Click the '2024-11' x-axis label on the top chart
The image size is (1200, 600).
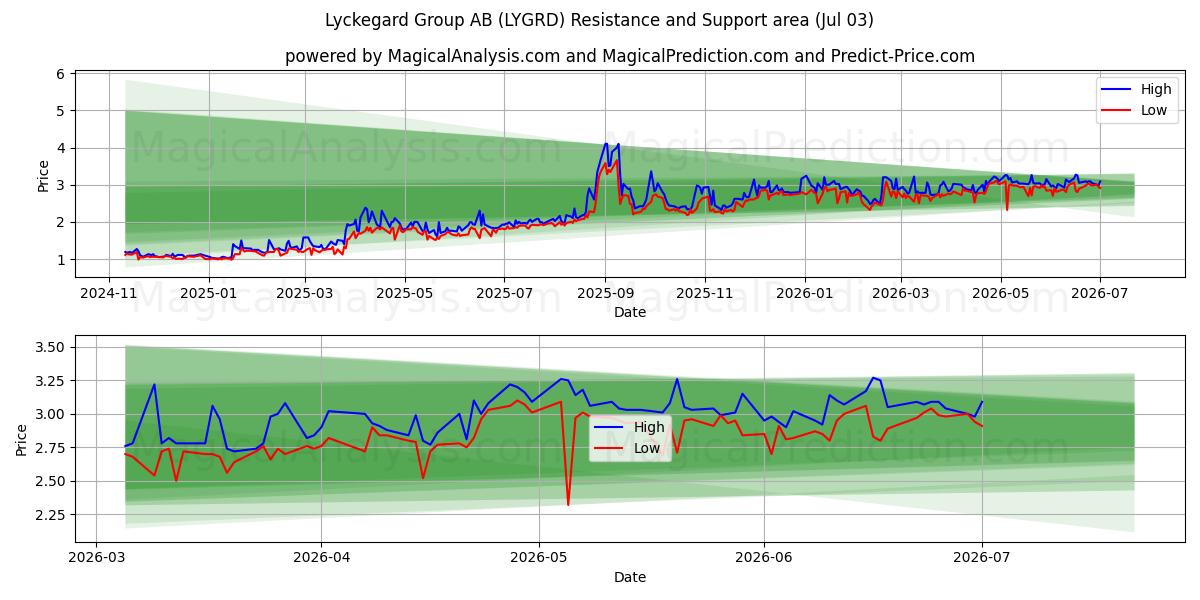[109, 293]
